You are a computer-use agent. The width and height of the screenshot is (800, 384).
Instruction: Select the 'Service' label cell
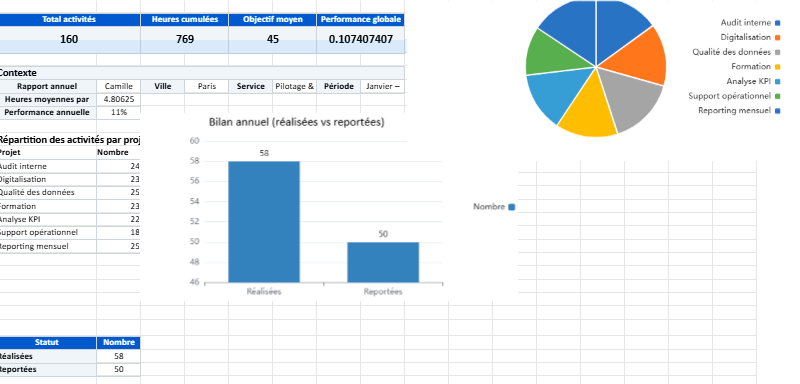click(x=251, y=86)
